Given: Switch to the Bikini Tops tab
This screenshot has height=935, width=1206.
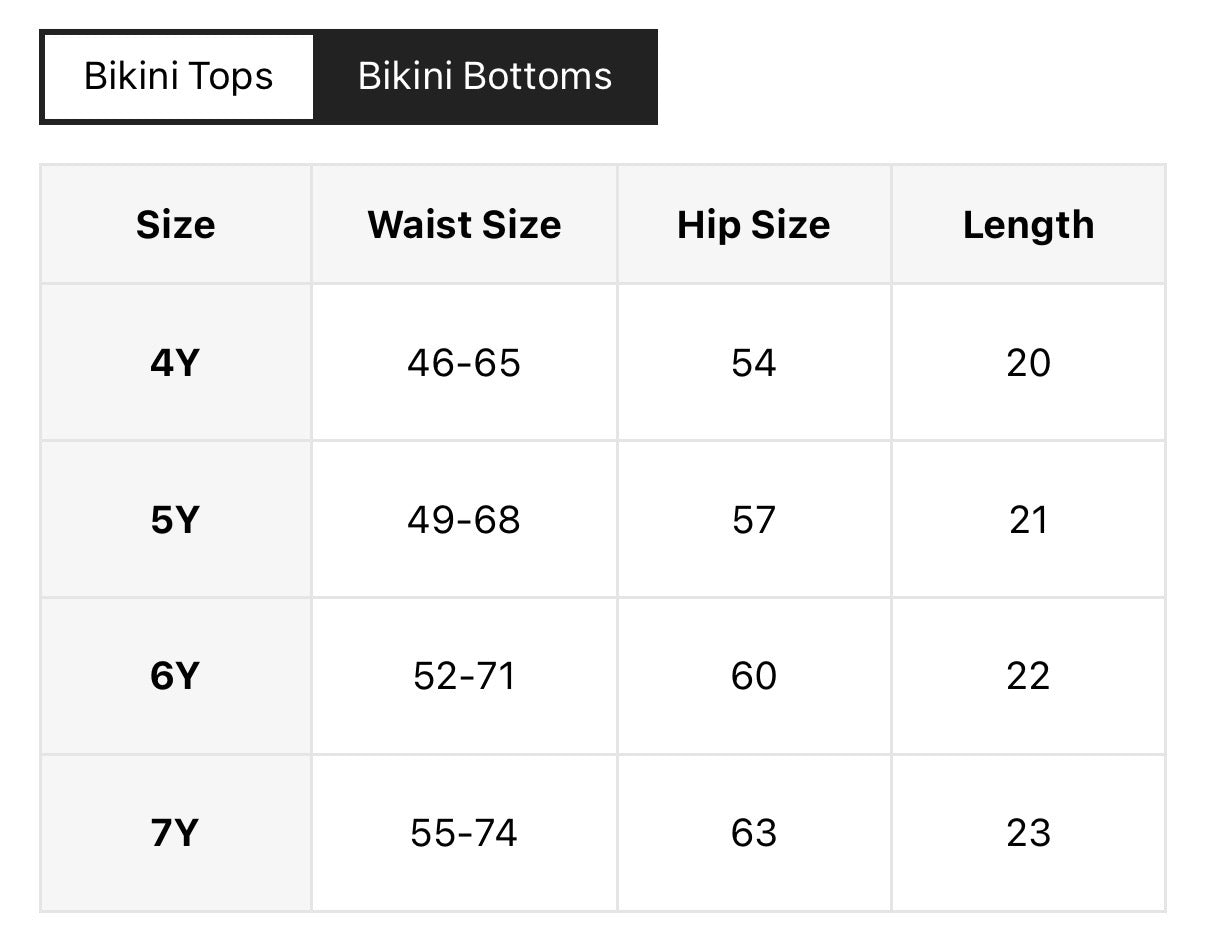Looking at the screenshot, I should (x=179, y=77).
